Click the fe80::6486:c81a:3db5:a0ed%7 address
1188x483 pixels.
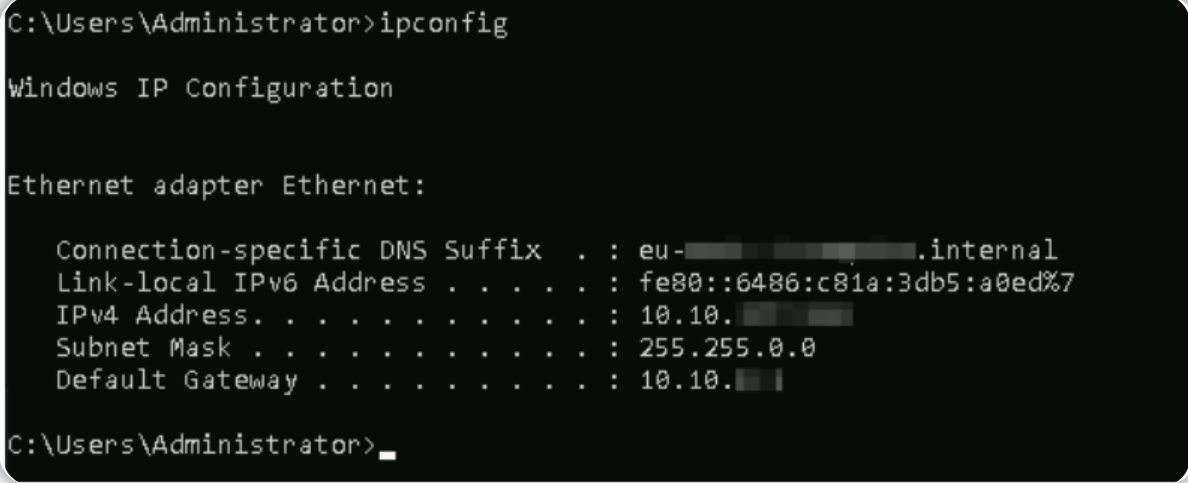pos(857,284)
